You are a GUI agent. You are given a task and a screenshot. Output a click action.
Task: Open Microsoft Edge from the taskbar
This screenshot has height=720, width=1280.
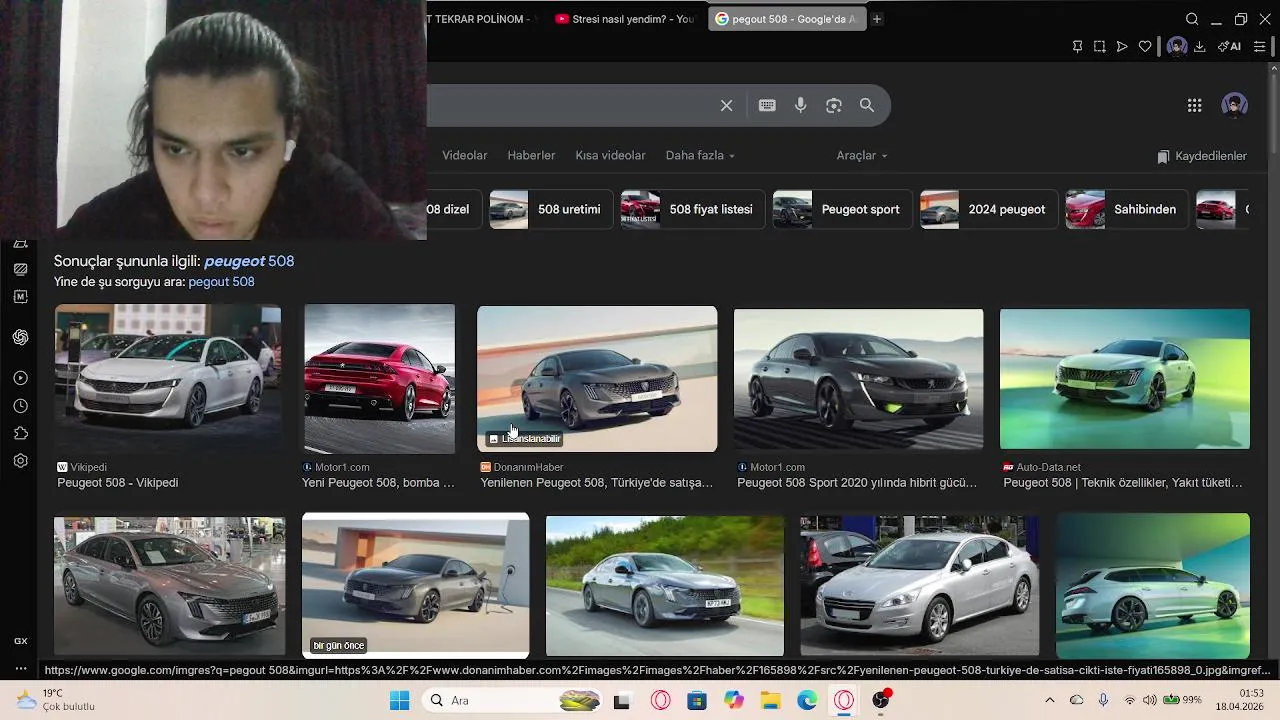coord(807,700)
